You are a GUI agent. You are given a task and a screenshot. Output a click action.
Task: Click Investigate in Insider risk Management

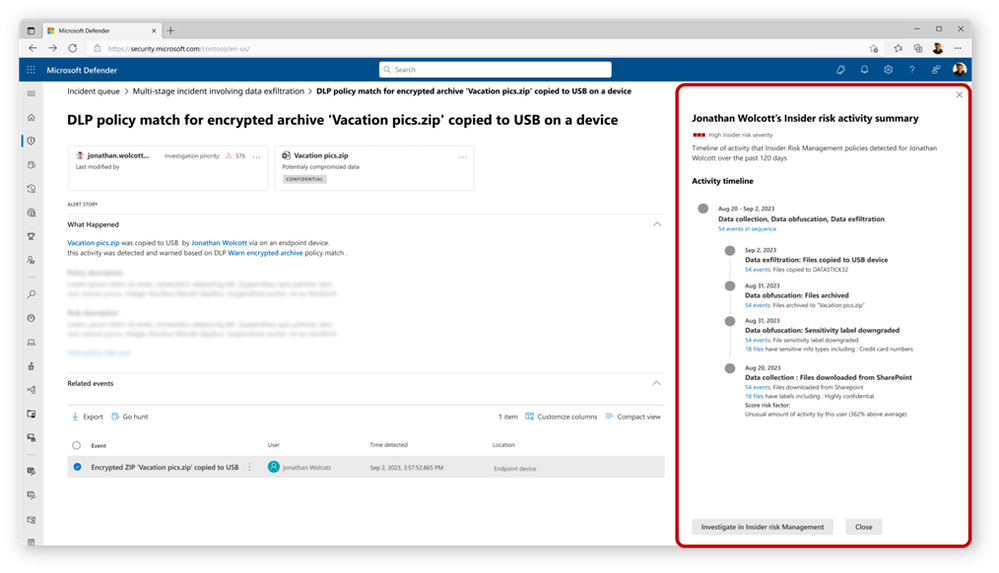tap(762, 527)
